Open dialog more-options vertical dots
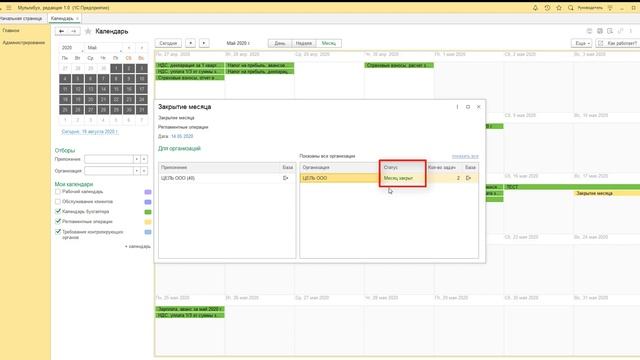 pos(457,107)
